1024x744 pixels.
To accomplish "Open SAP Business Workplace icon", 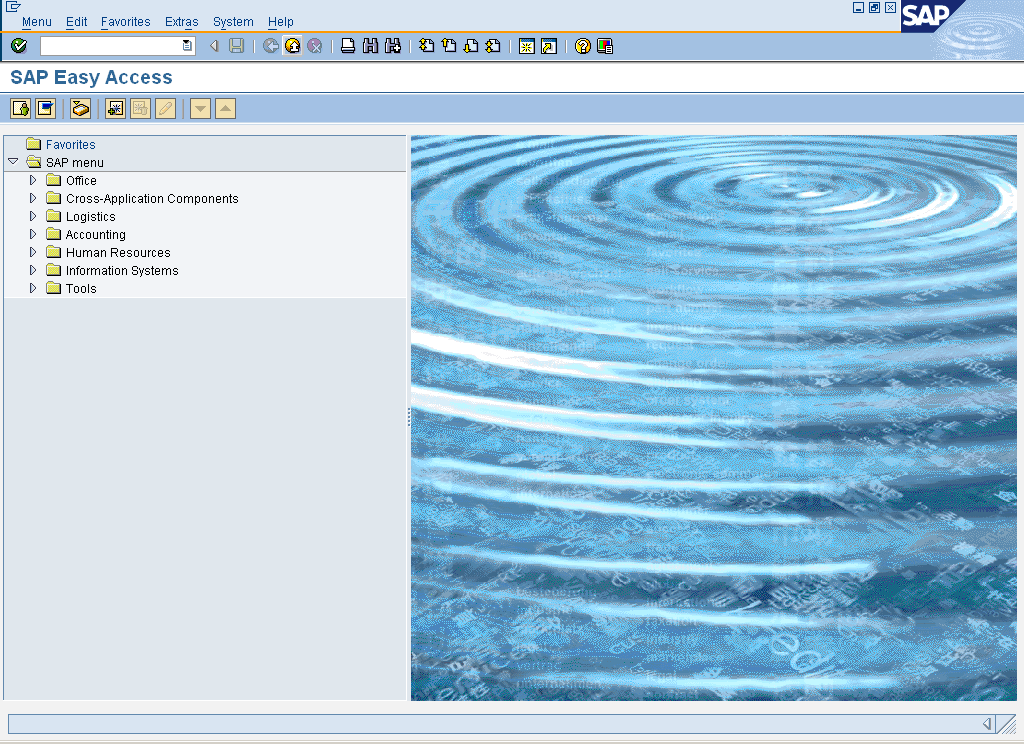I will [x=80, y=108].
